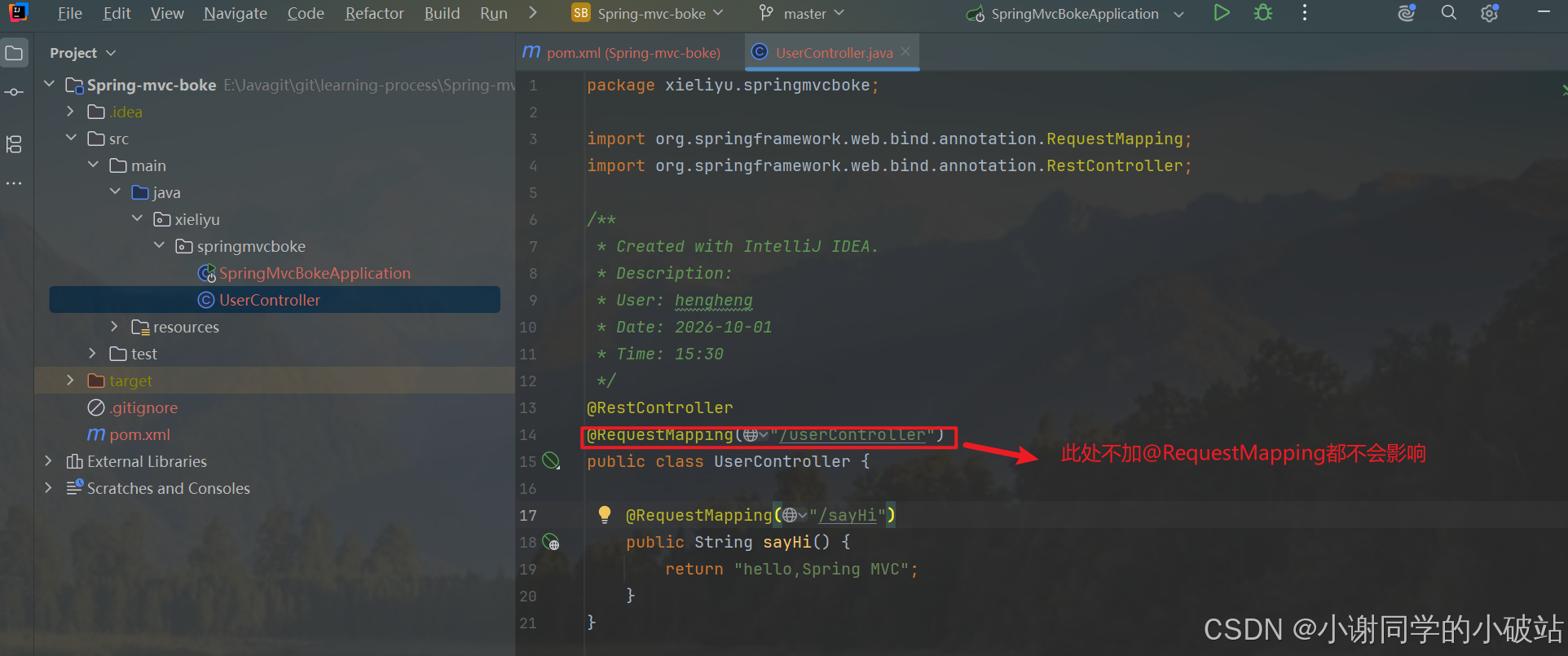
Task: Open the Structure tool window icon
Action: pyautogui.click(x=15, y=144)
